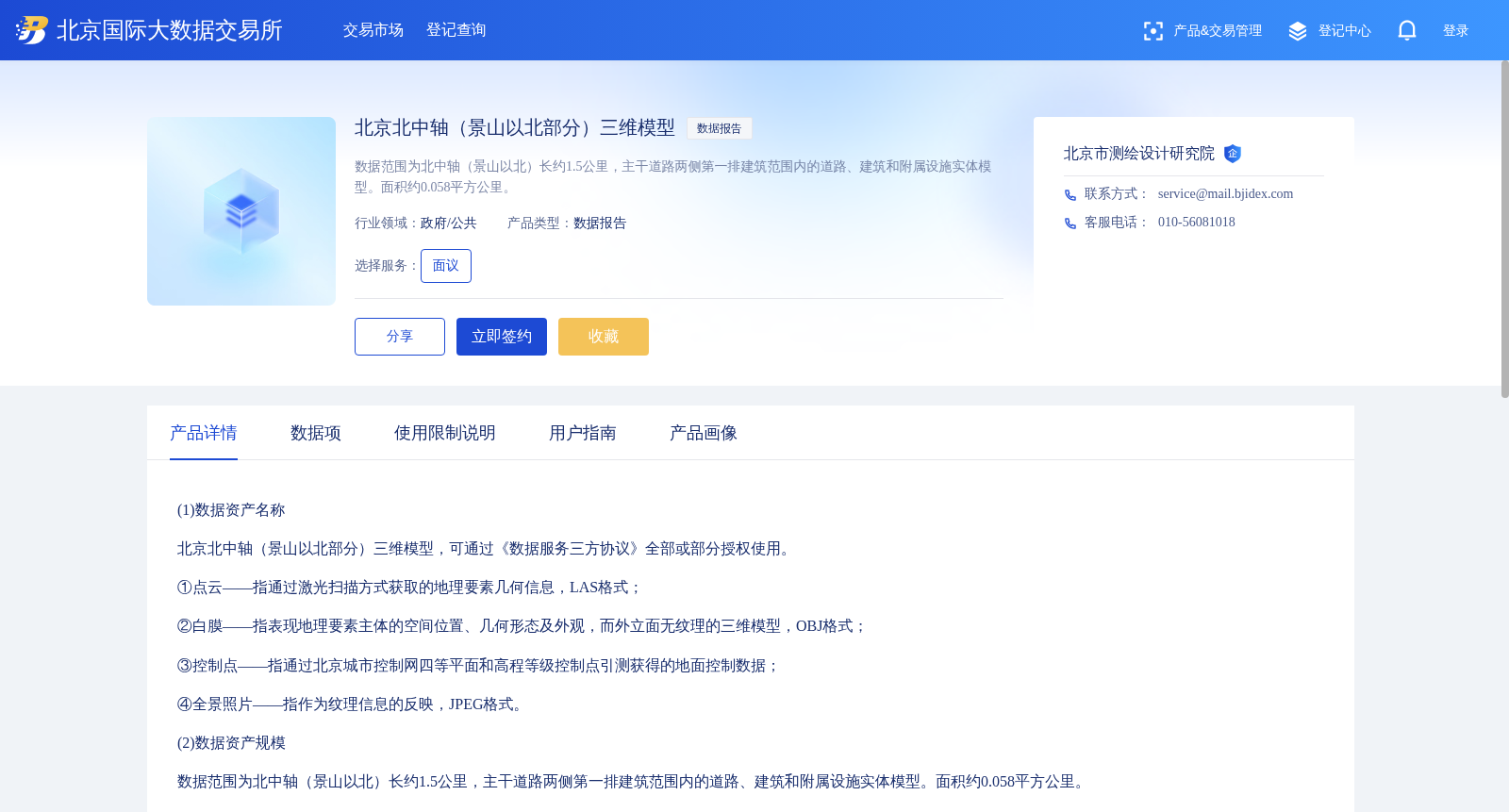The width and height of the screenshot is (1509, 812).
Task: Select the 面议 service option
Action: [446, 266]
